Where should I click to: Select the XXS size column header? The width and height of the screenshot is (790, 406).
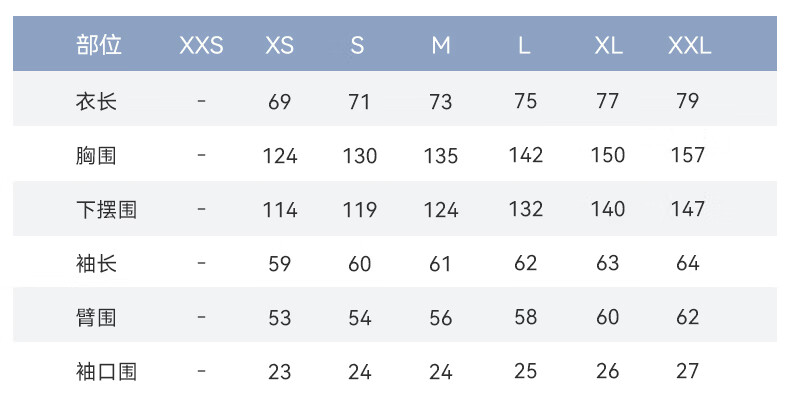[x=201, y=46]
